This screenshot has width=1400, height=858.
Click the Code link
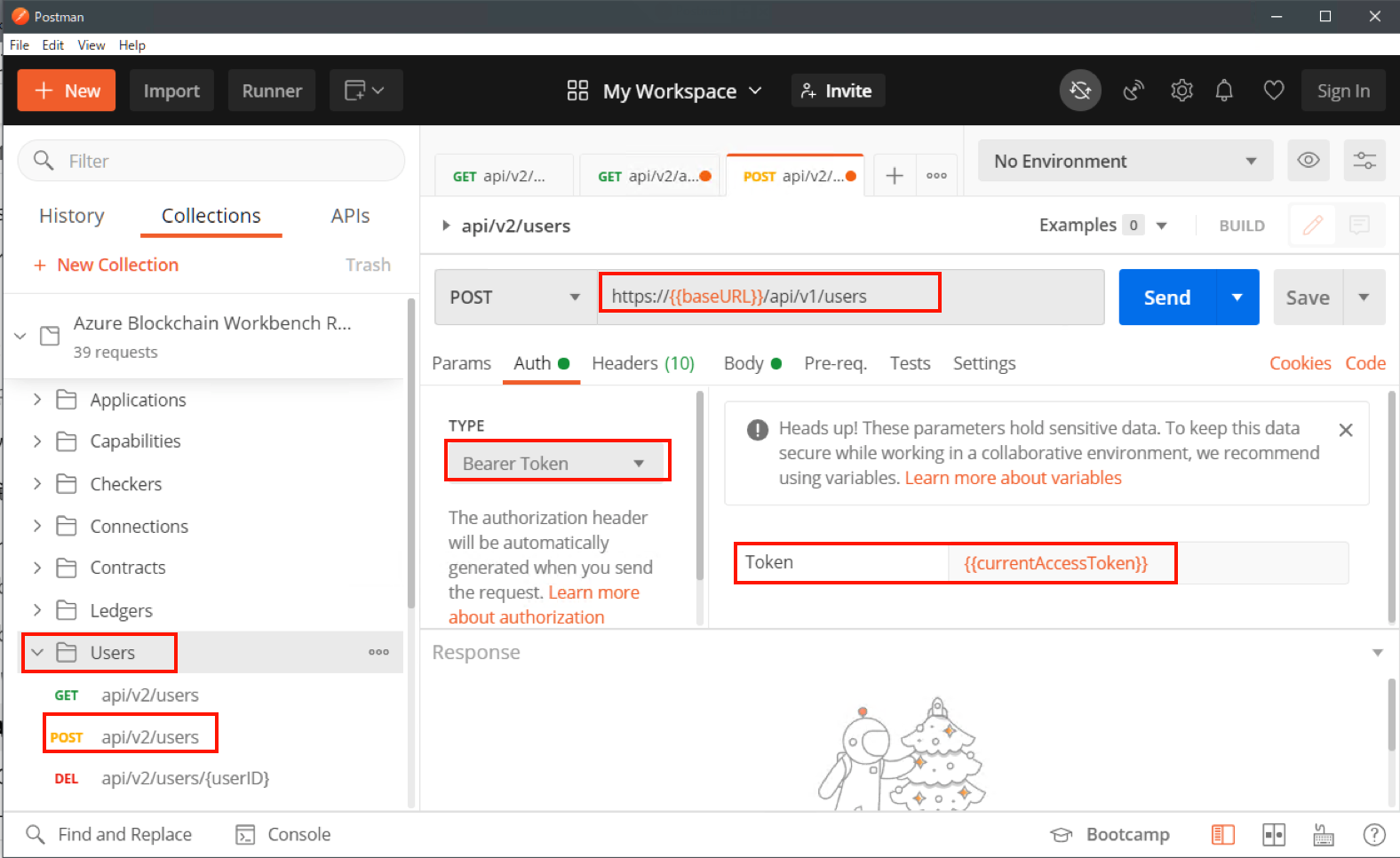click(x=1365, y=363)
